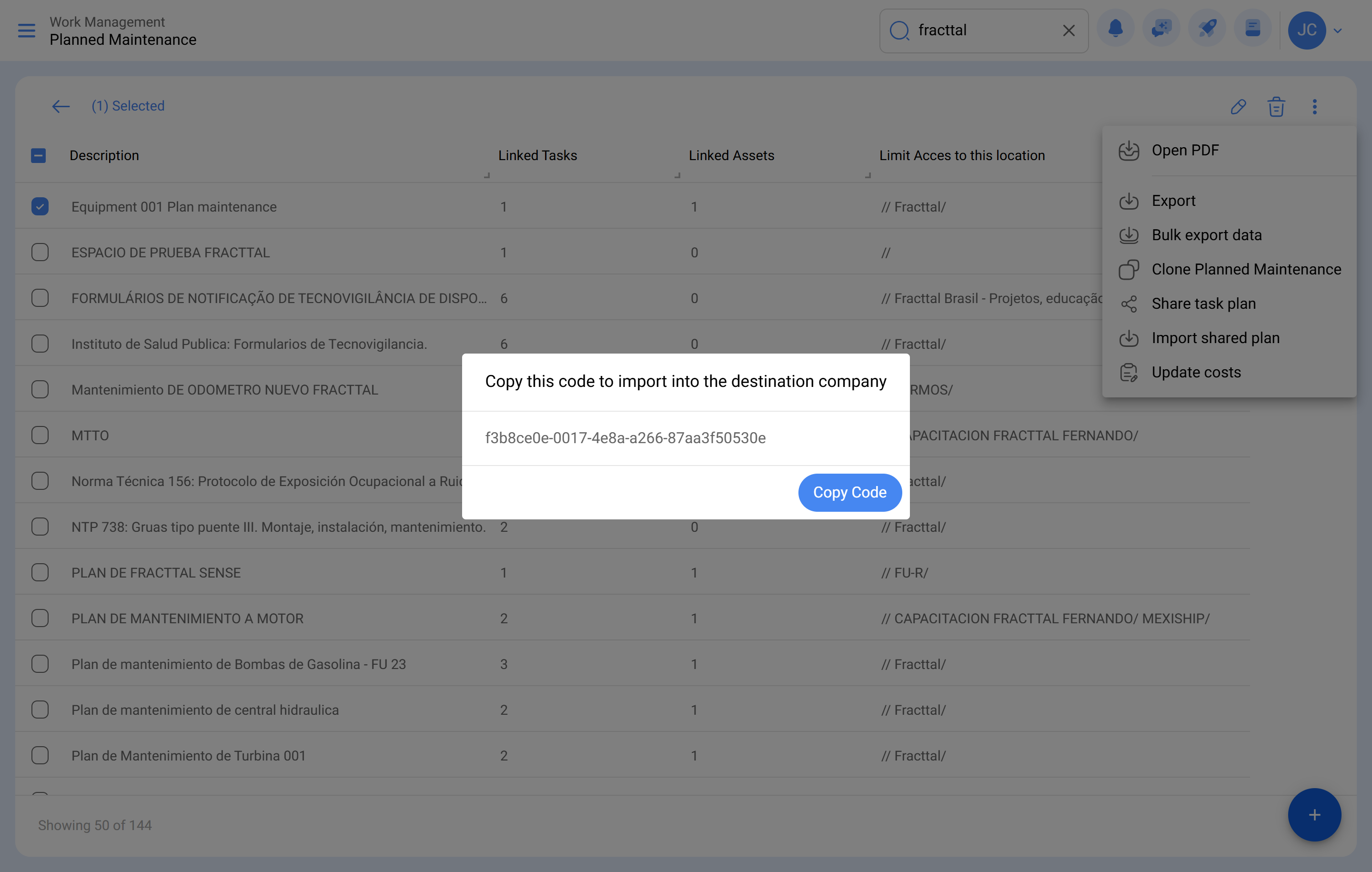Screen dimensions: 1372x872
Task: Click the (1) Selected link
Action: [128, 106]
